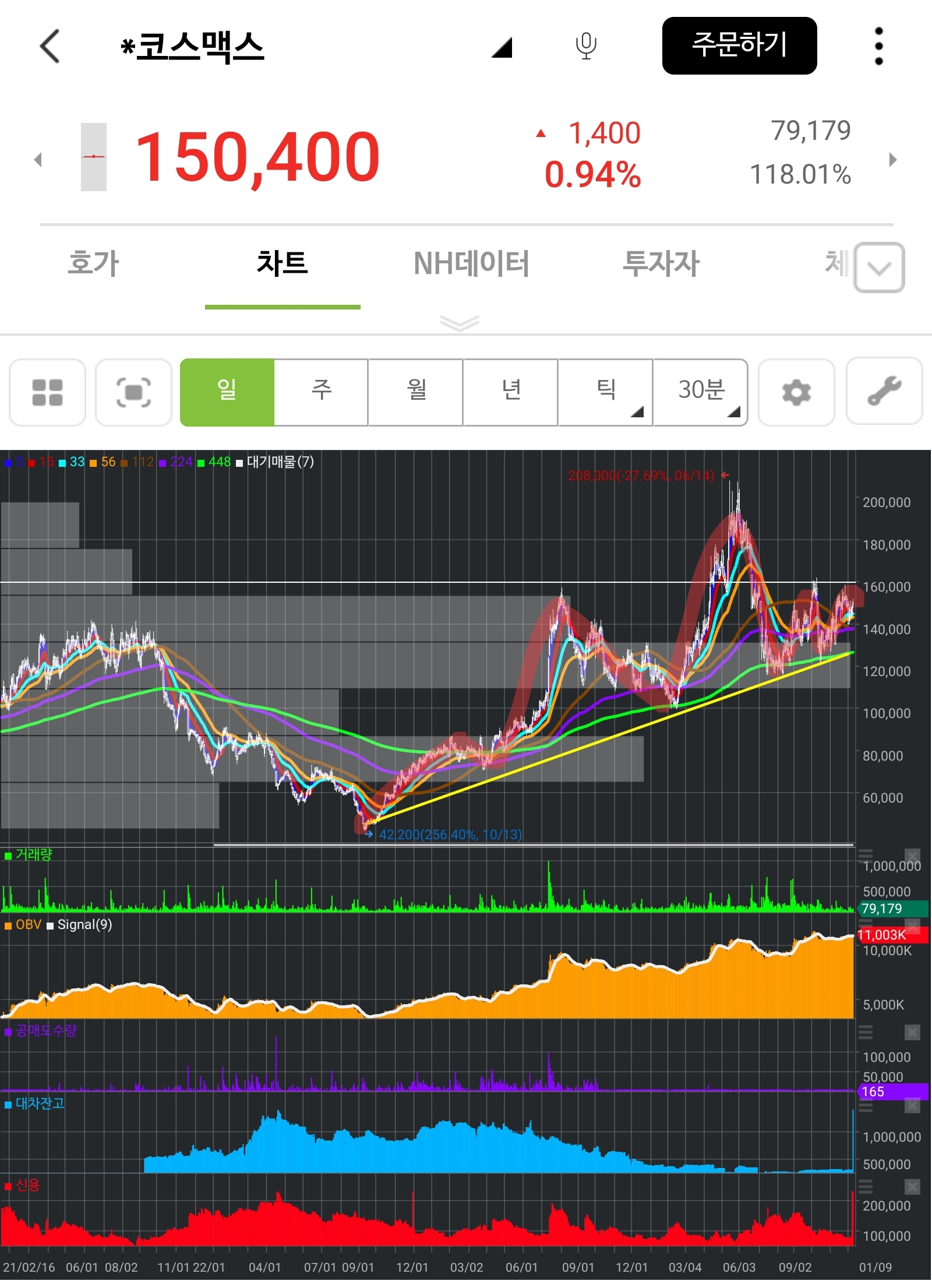Tap the 42,200 low price annotation
The image size is (932, 1288).
451,835
